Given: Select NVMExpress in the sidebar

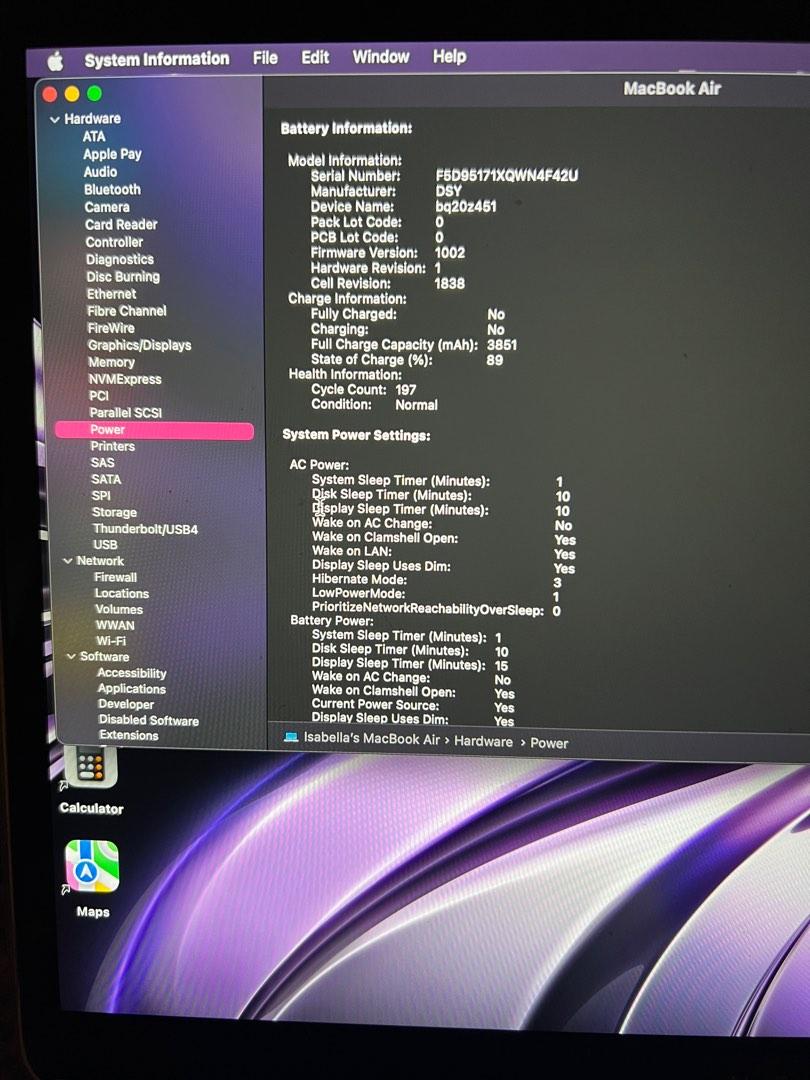Looking at the screenshot, I should [125, 380].
